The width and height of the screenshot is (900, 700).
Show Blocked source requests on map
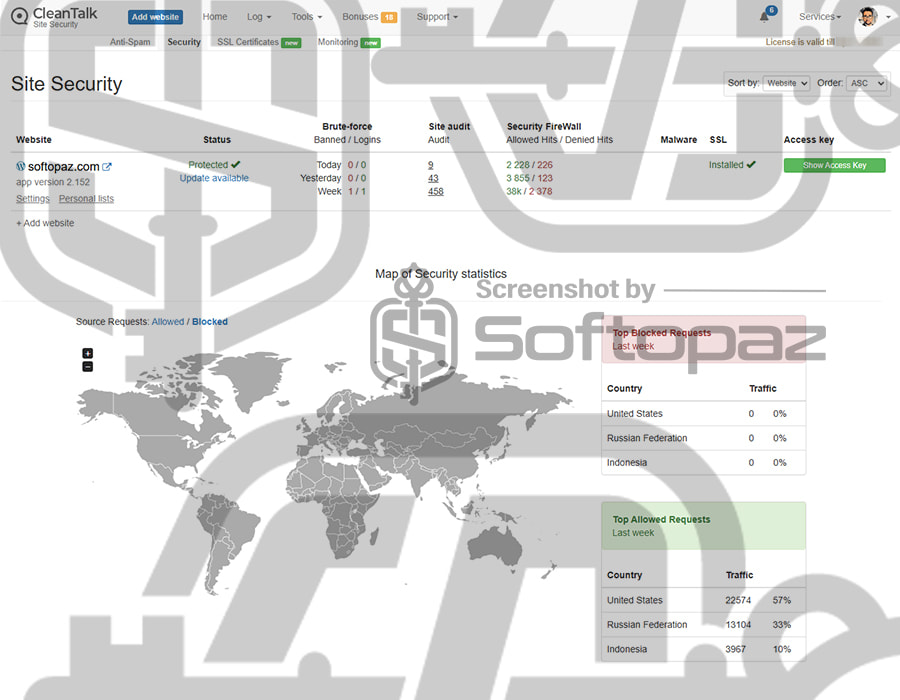point(210,322)
